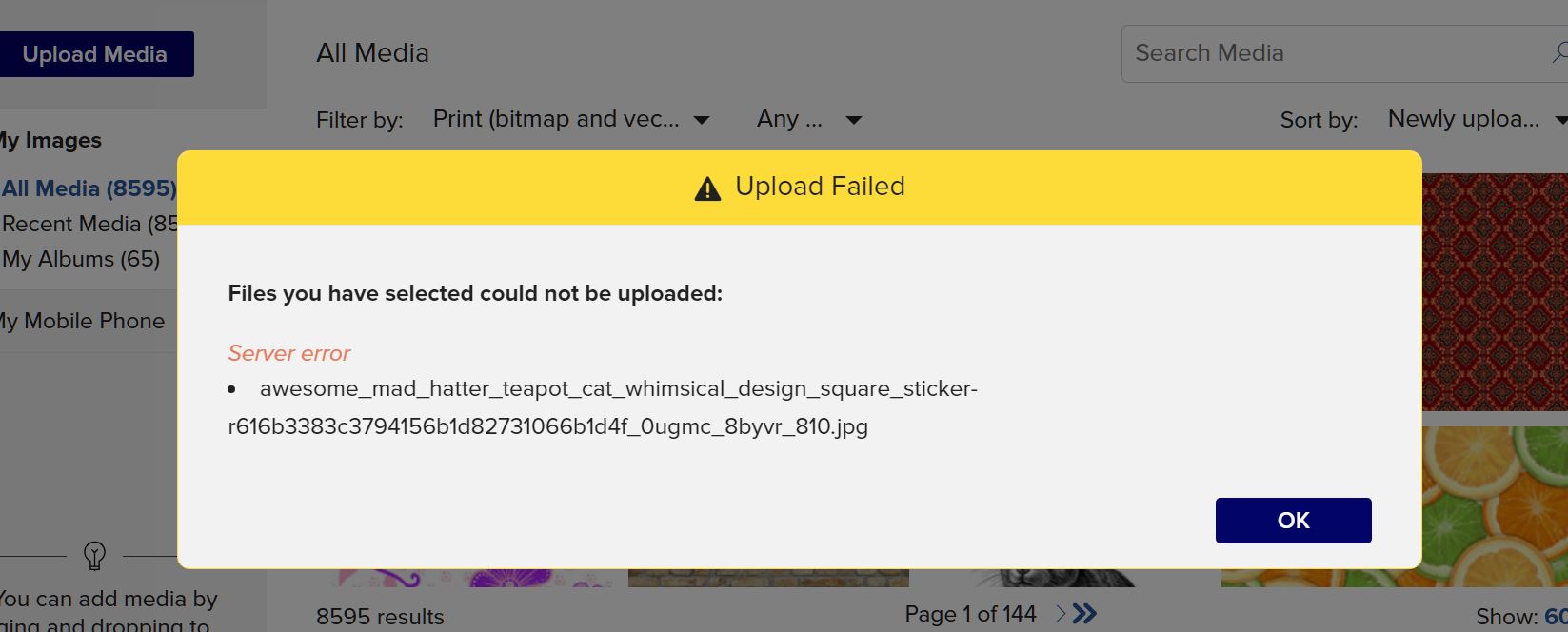Select All Media (8595) in sidebar

click(x=89, y=188)
